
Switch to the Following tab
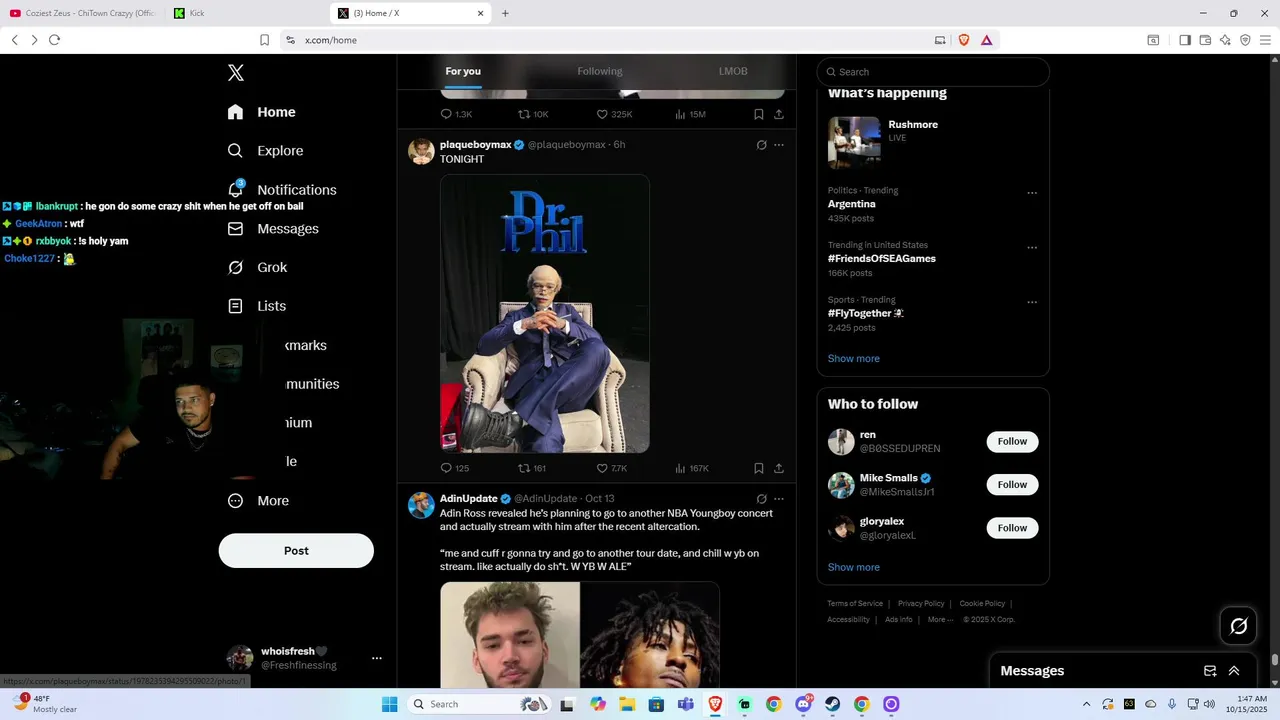pos(600,71)
